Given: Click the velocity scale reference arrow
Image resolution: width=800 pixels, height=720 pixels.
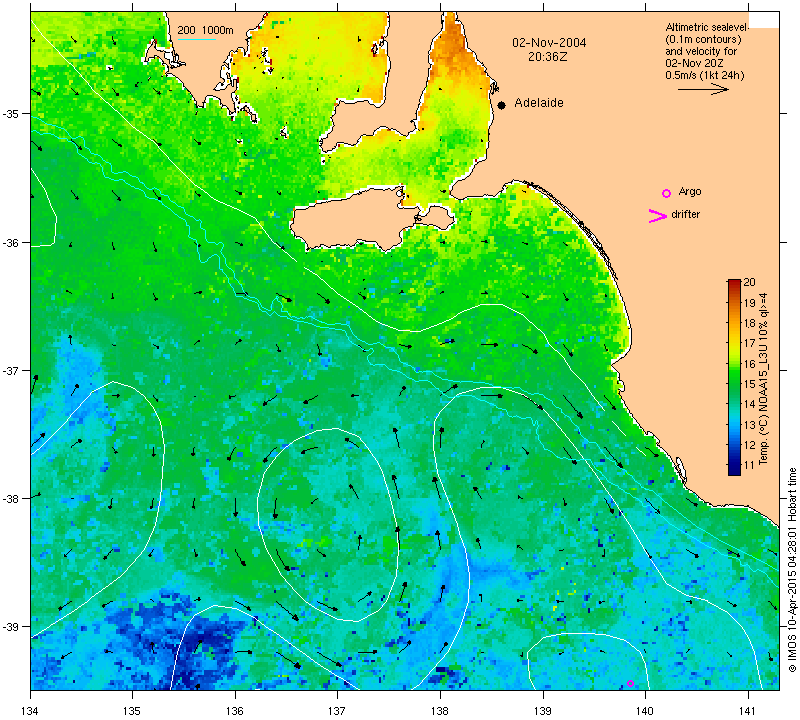Looking at the screenshot, I should click(x=703, y=89).
